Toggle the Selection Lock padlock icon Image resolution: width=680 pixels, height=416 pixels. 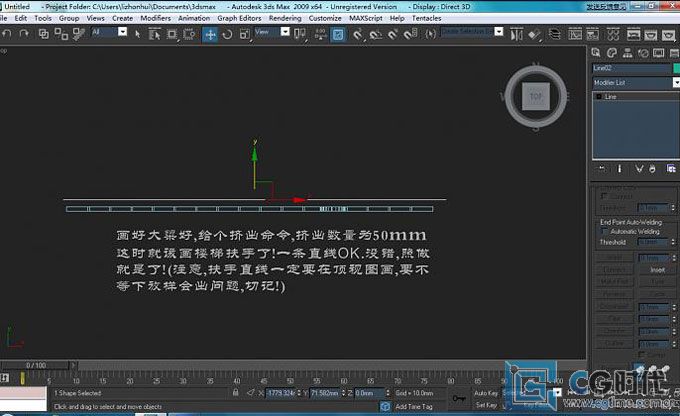[235, 393]
